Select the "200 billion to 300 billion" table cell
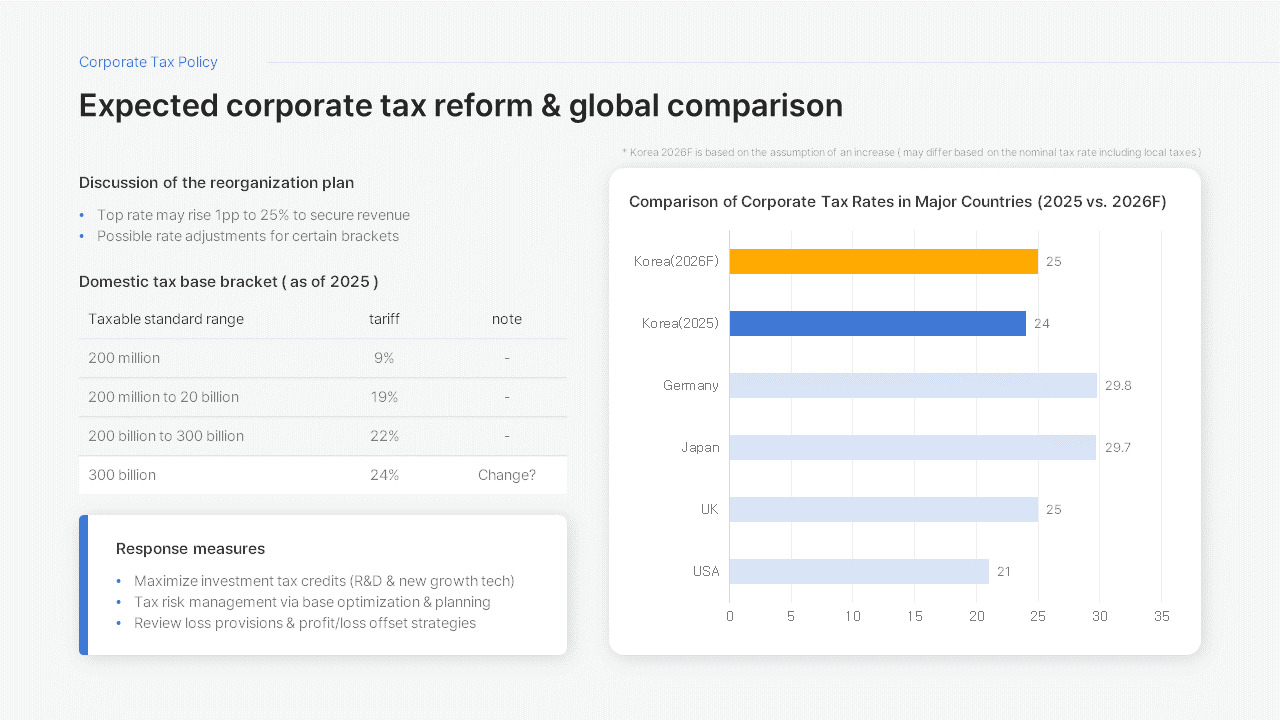Image resolution: width=1280 pixels, height=720 pixels. pyautogui.click(x=166, y=436)
